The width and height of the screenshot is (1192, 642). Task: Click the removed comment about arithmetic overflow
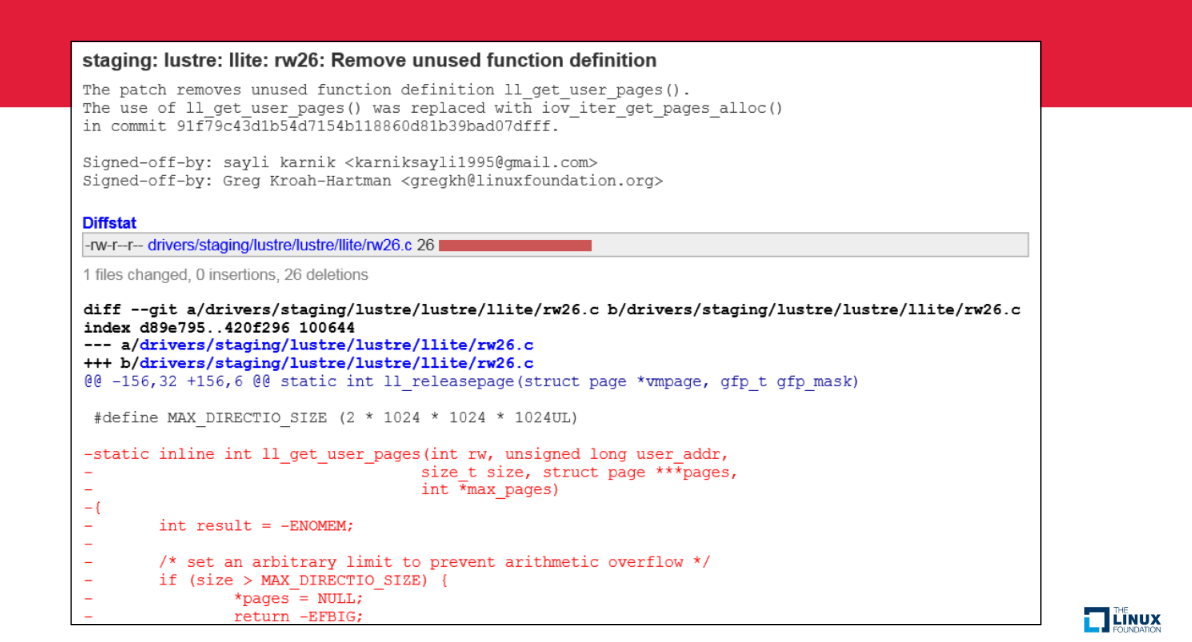(397, 562)
